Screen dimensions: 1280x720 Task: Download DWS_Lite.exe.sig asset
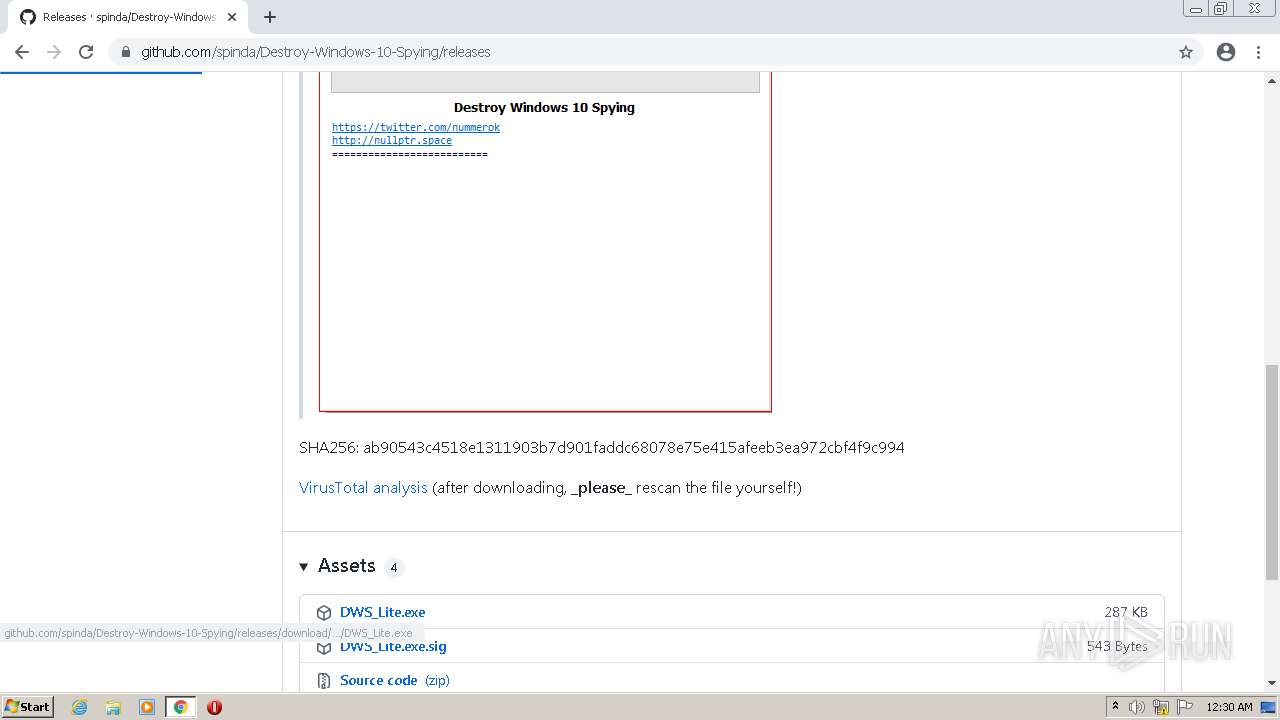point(393,646)
